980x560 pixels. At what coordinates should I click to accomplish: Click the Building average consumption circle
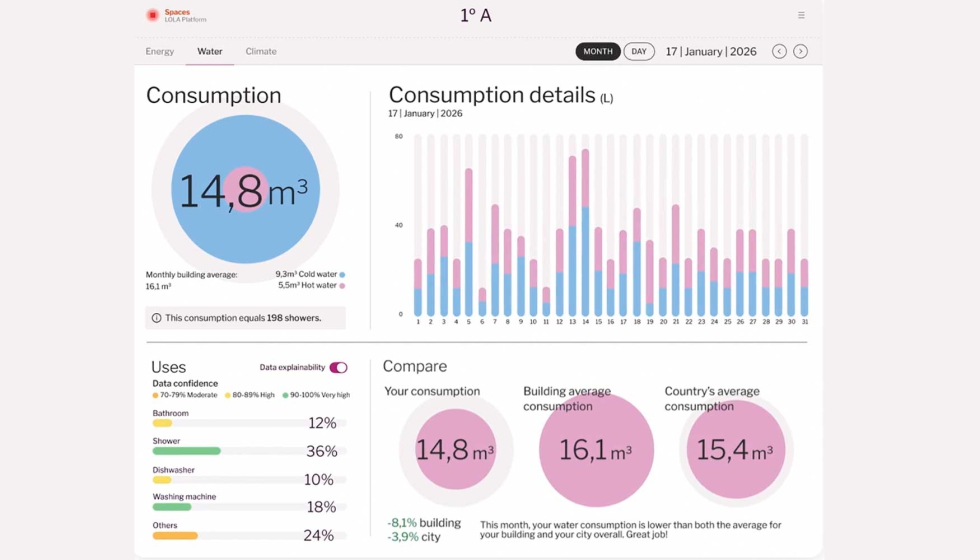596,450
